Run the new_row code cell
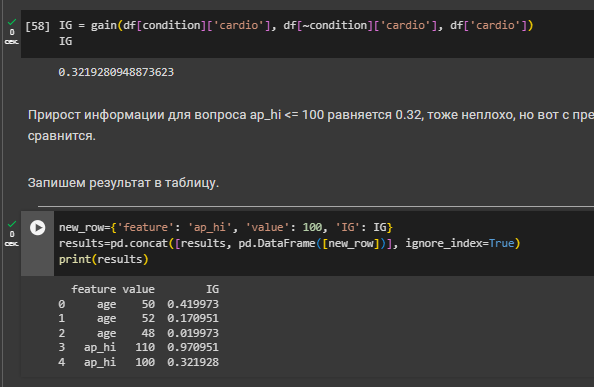594x387 pixels. click(x=38, y=228)
